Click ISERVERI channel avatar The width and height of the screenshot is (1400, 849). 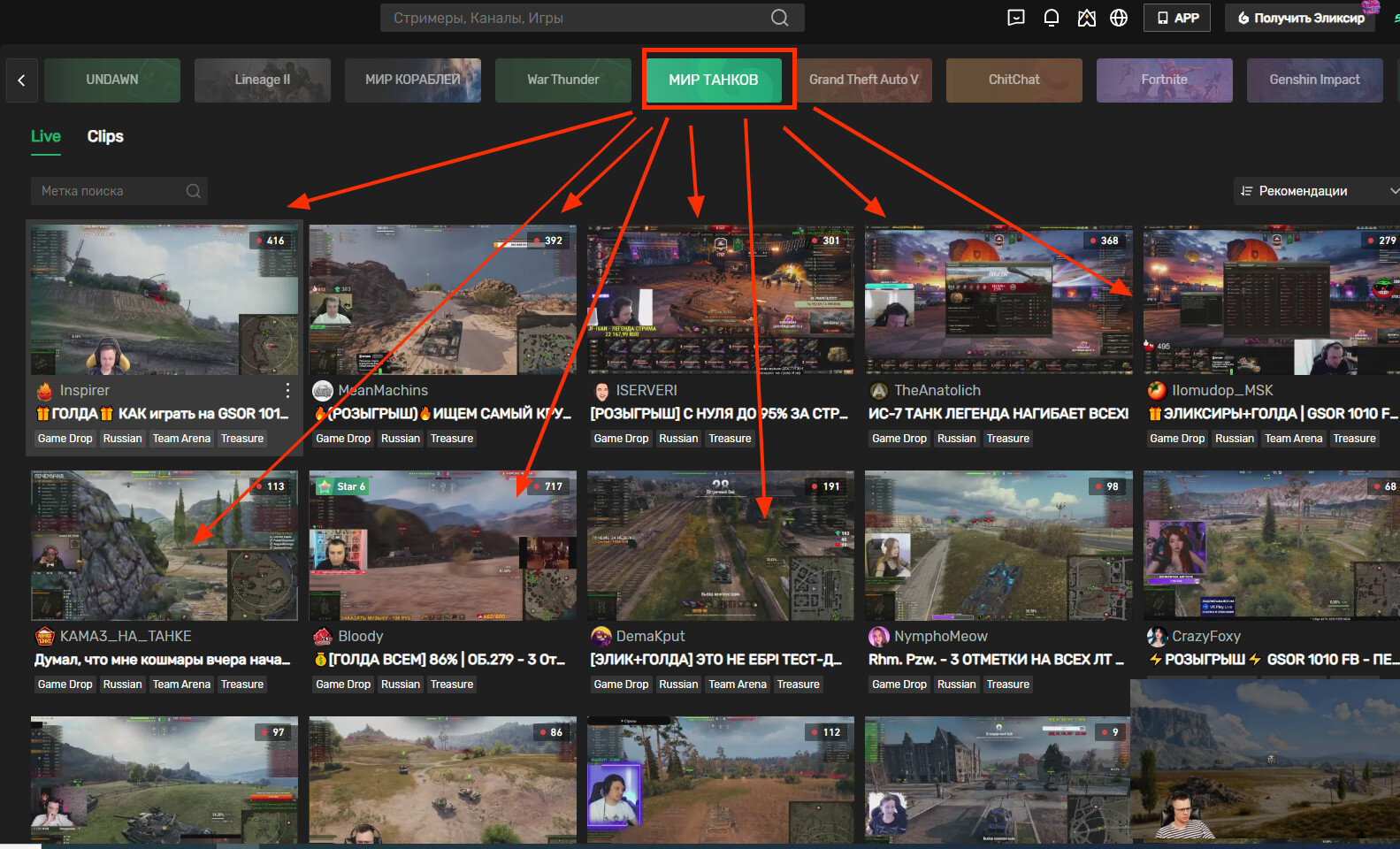pos(601,390)
